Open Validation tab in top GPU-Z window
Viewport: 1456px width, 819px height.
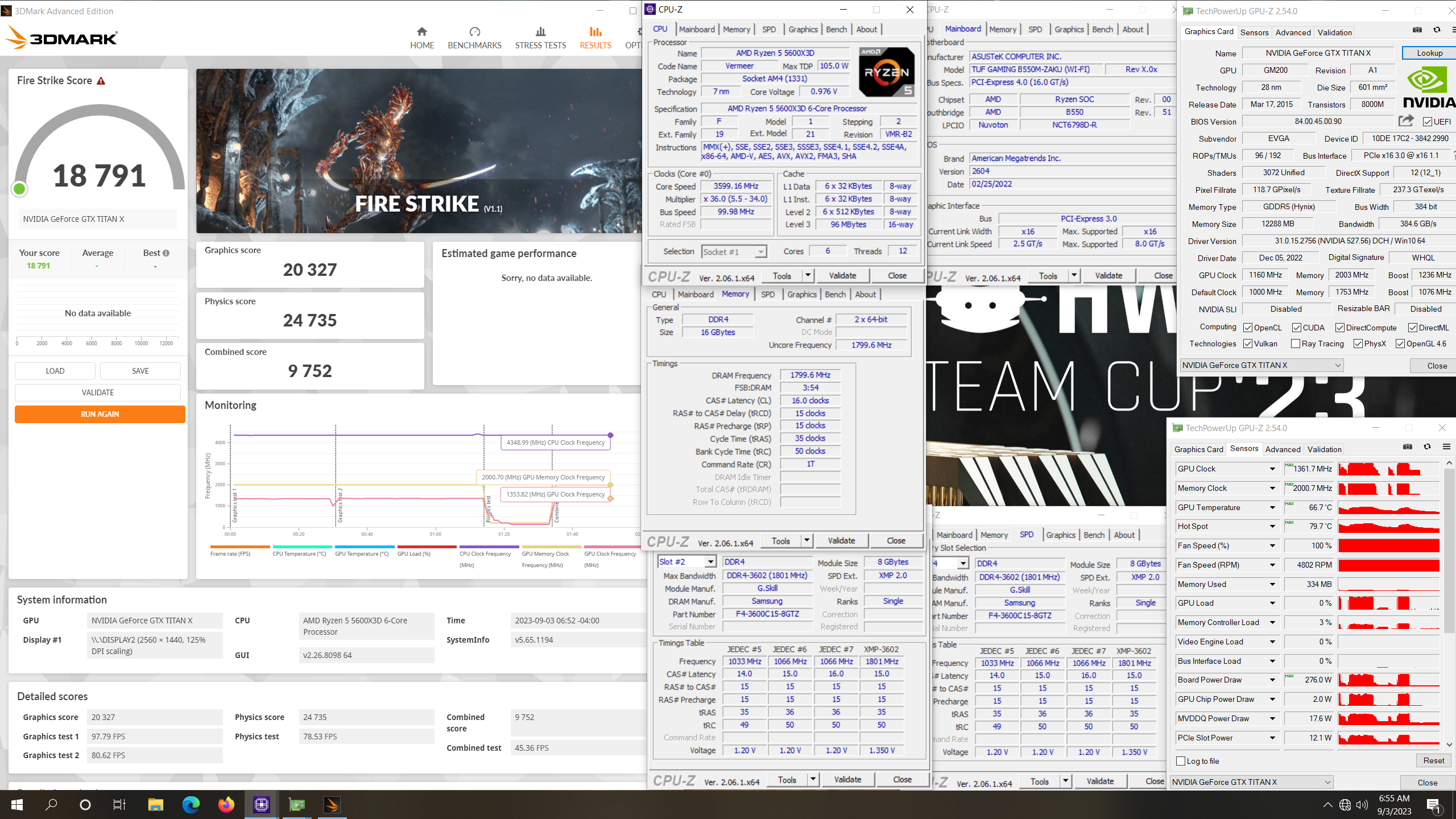click(x=1334, y=32)
